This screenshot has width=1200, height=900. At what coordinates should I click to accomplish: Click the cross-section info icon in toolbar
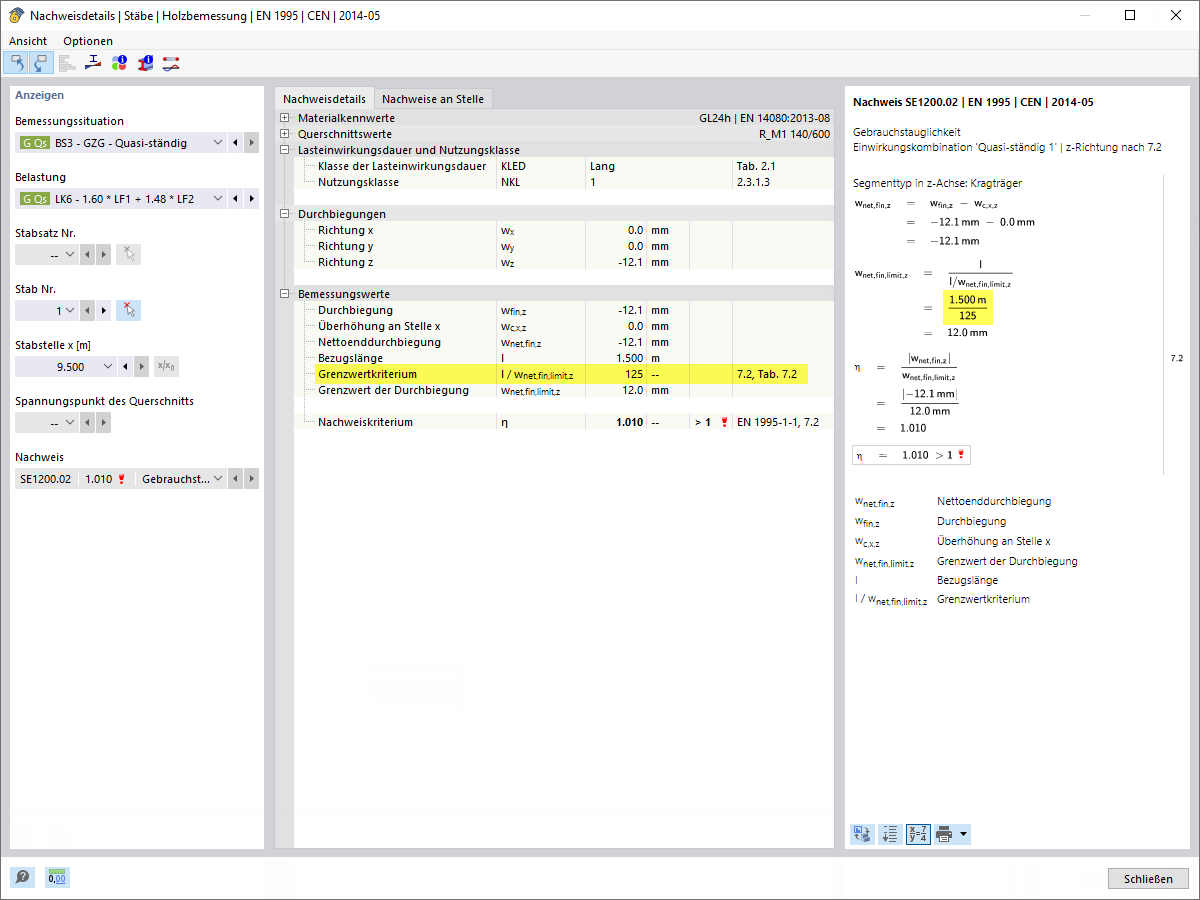tap(145, 63)
